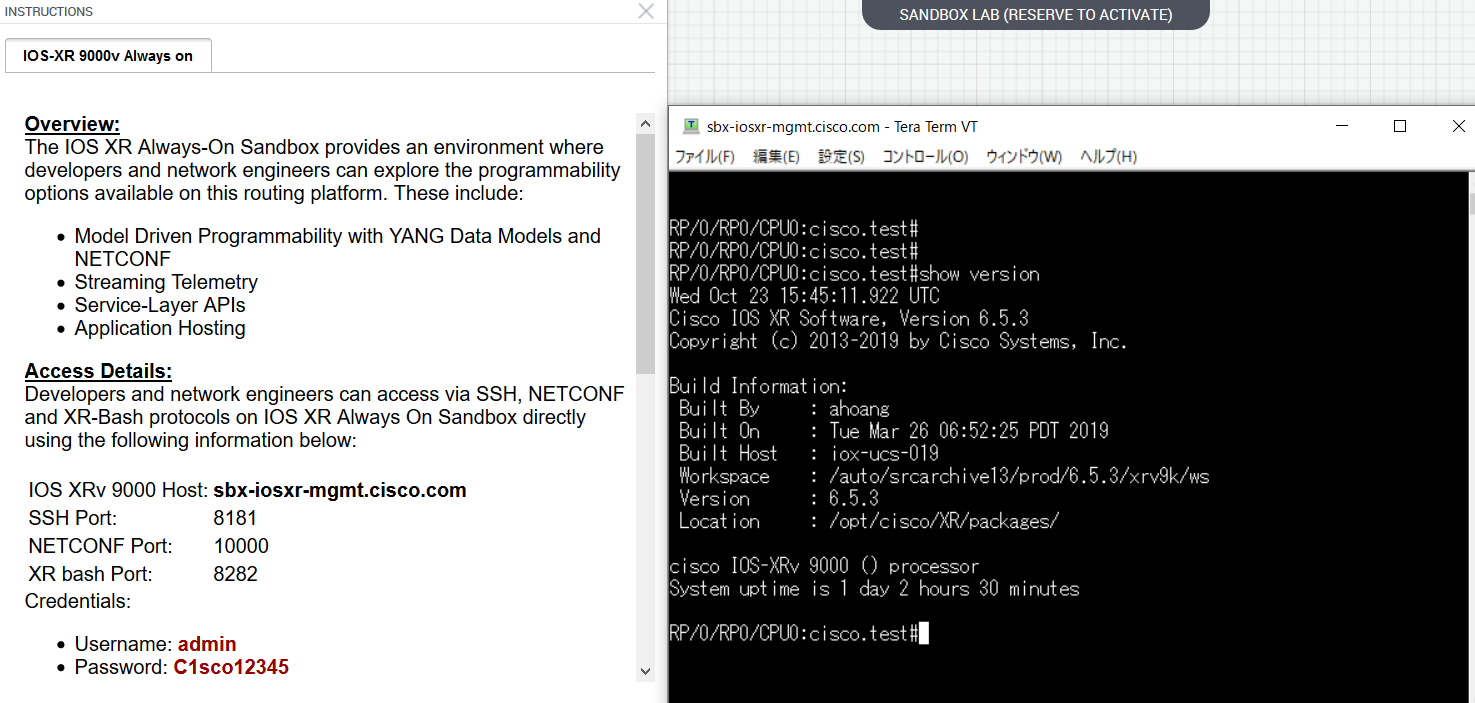The image size is (1475, 703).
Task: Click the cisco IOS-XRv 9000 processor line
Action: (x=824, y=566)
